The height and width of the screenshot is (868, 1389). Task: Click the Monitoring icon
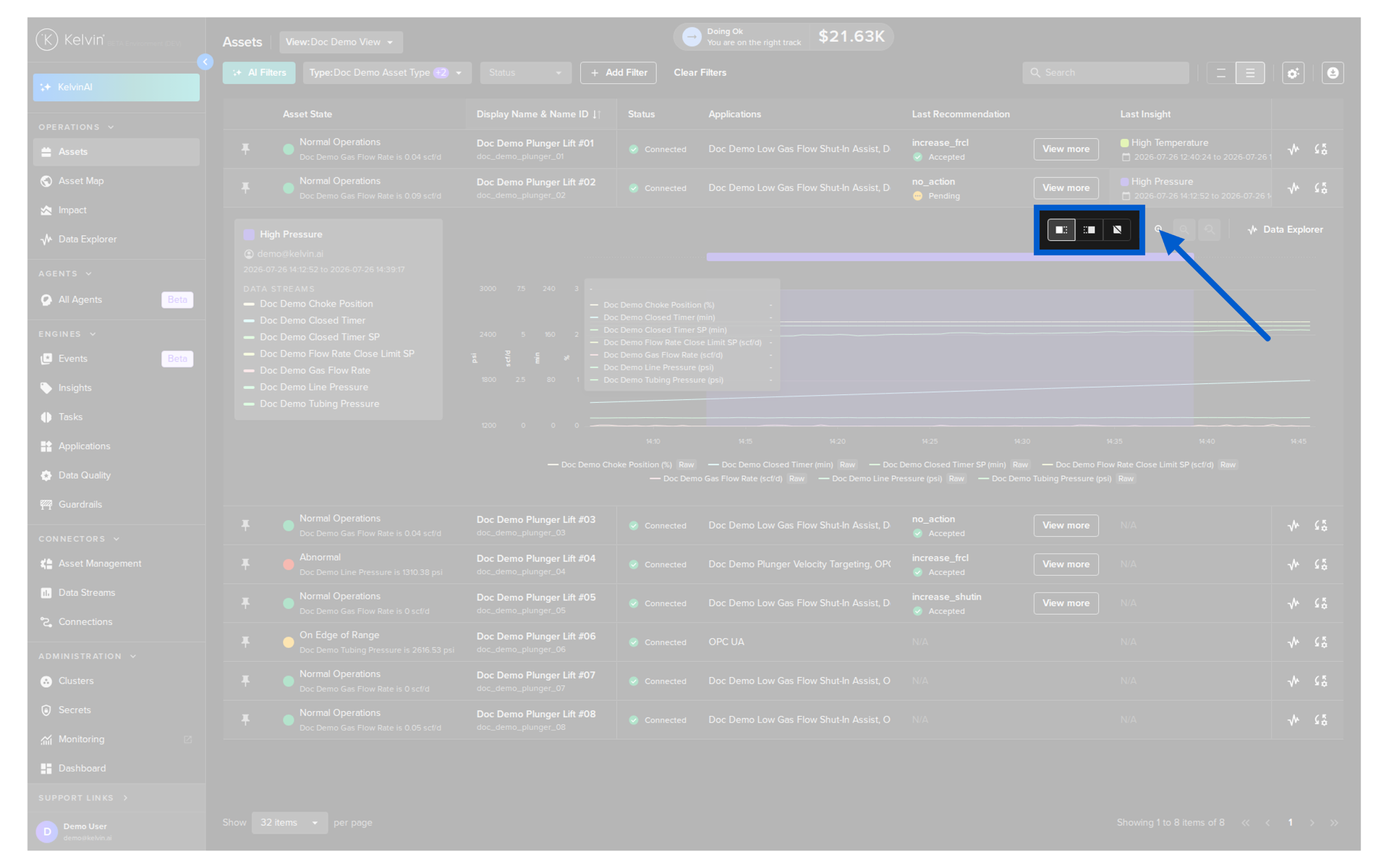[46, 739]
